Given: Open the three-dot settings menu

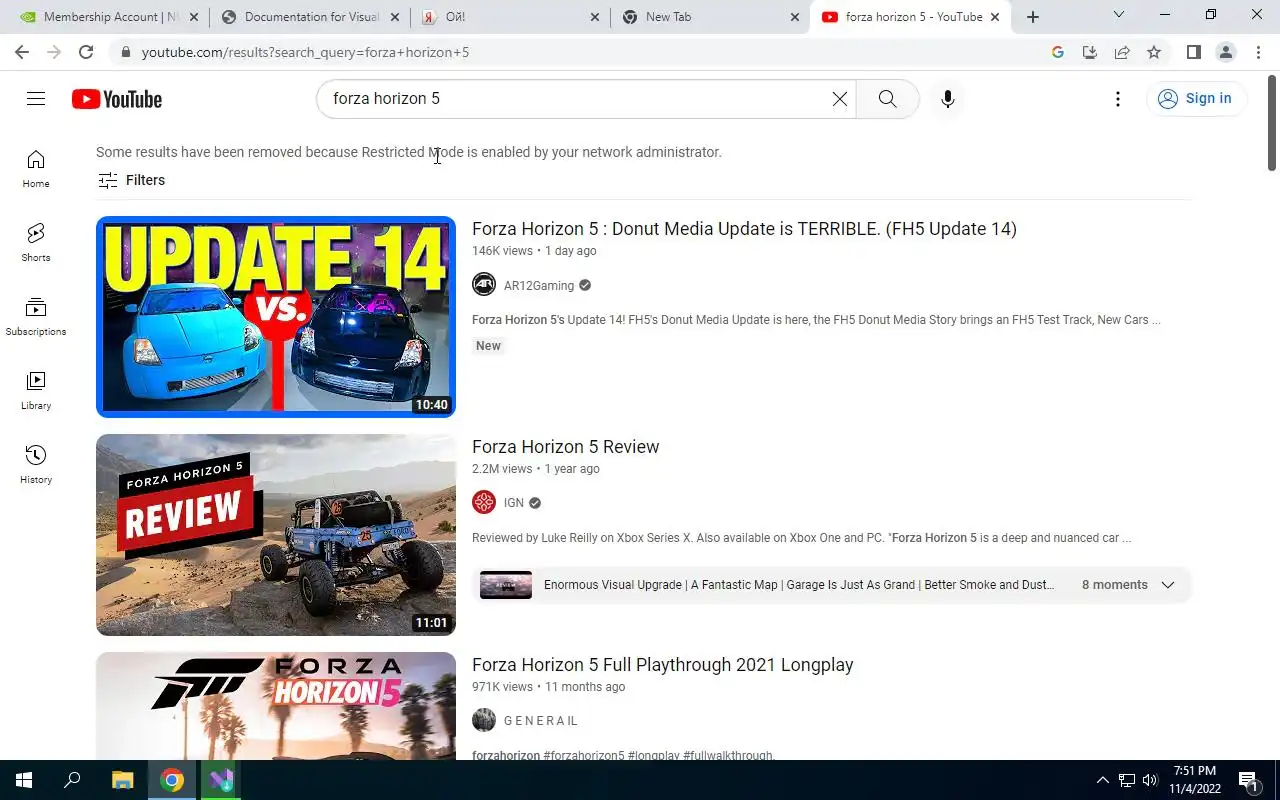Looking at the screenshot, I should click(1118, 99).
